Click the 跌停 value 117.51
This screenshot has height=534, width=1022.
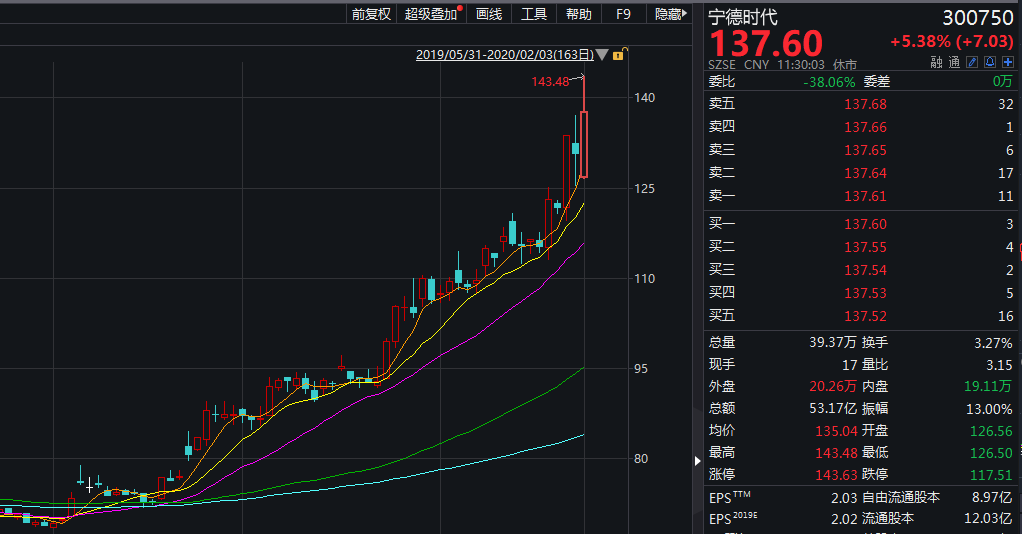coord(991,475)
